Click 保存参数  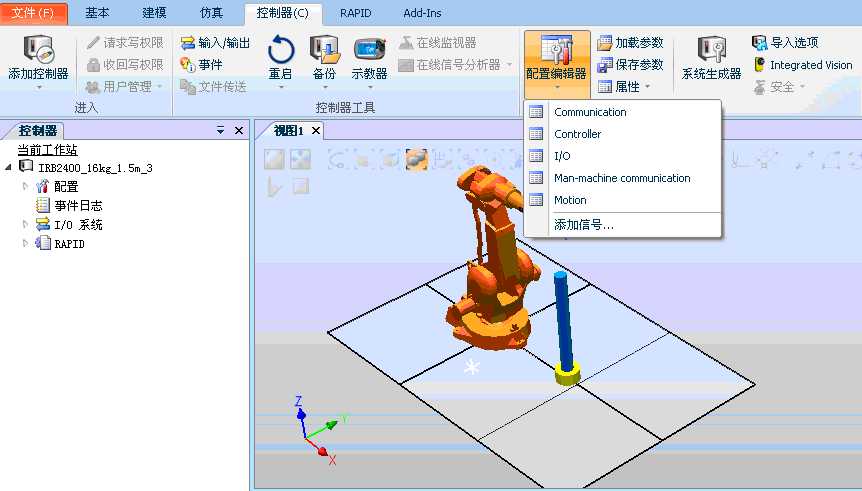coord(631,64)
